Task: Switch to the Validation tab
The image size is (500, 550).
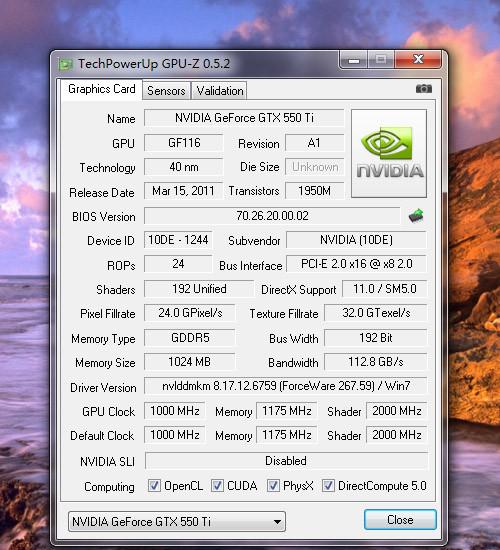Action: pyautogui.click(x=220, y=91)
